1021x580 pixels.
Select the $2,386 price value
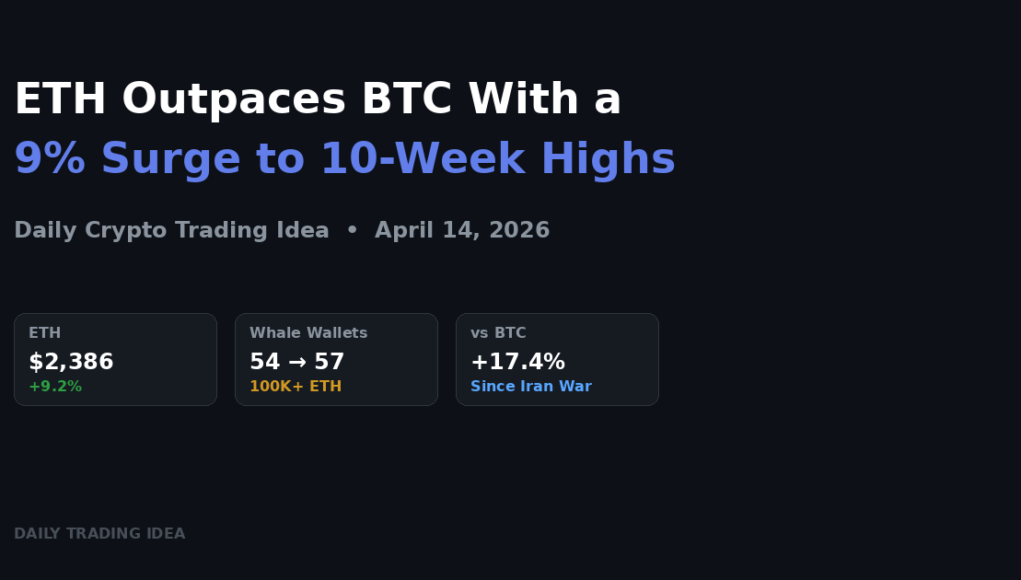71,361
